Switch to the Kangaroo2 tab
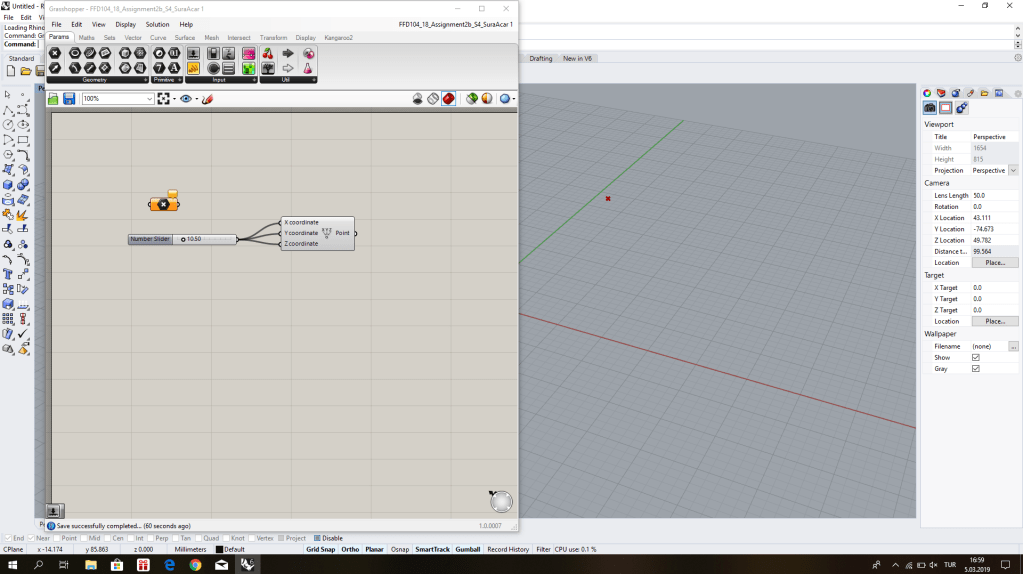This screenshot has height=574, width=1023. pos(338,38)
